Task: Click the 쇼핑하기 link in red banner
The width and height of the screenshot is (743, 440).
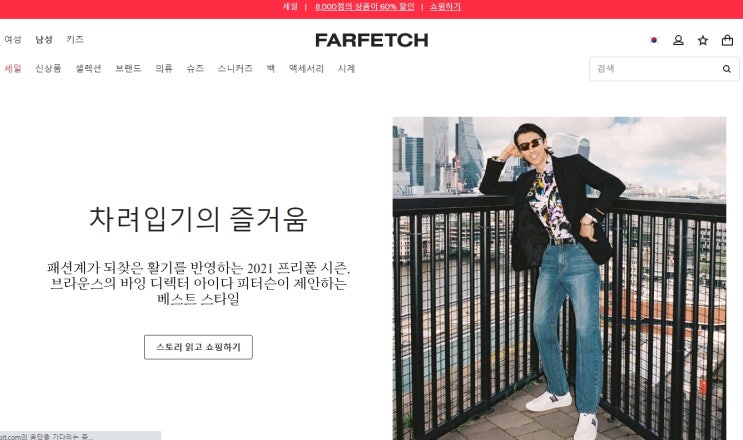Action: [x=445, y=7]
